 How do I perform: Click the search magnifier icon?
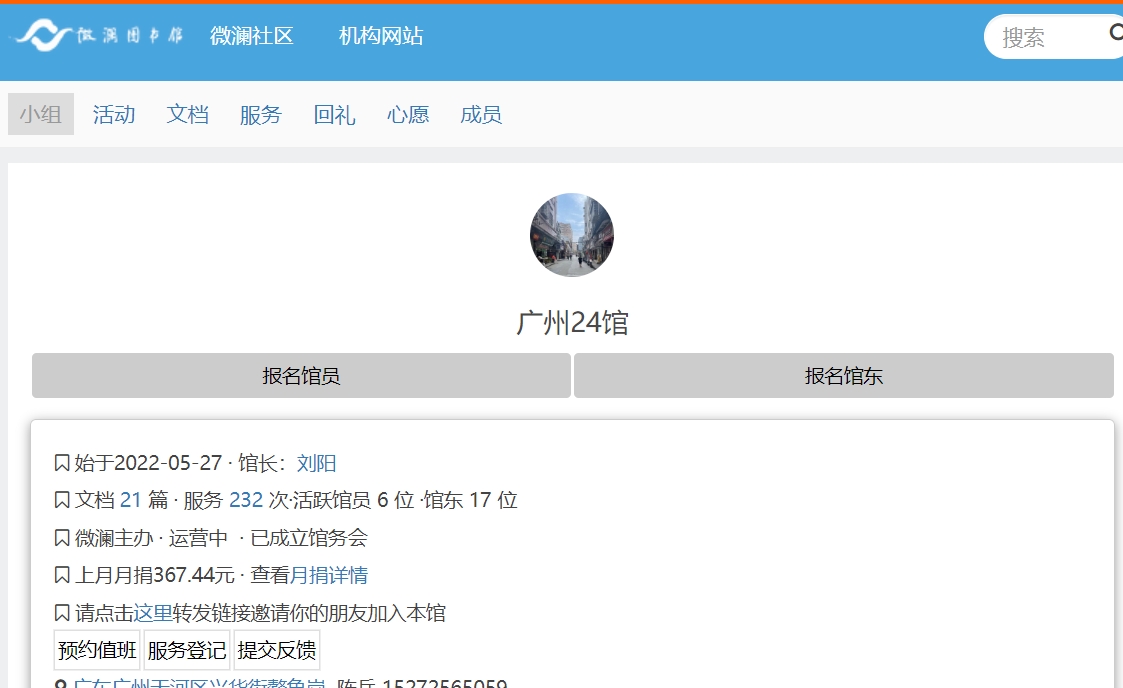coord(1115,34)
